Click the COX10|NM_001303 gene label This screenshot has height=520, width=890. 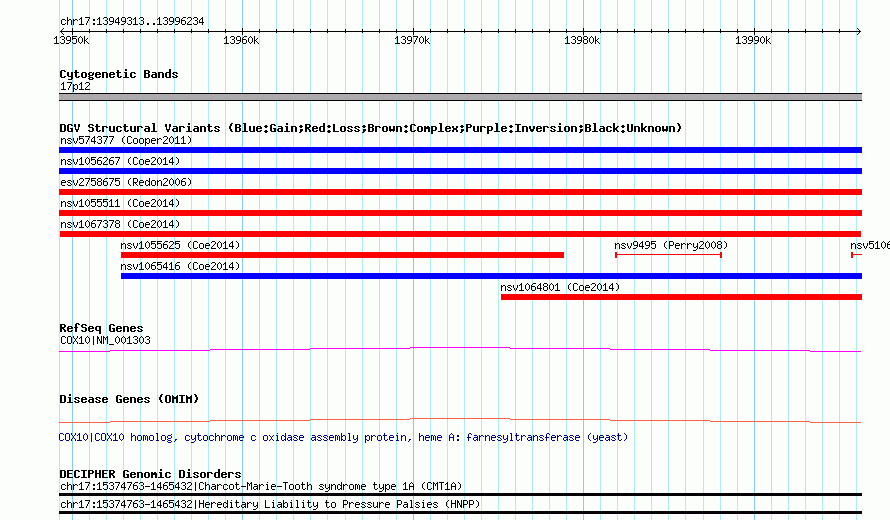106,340
